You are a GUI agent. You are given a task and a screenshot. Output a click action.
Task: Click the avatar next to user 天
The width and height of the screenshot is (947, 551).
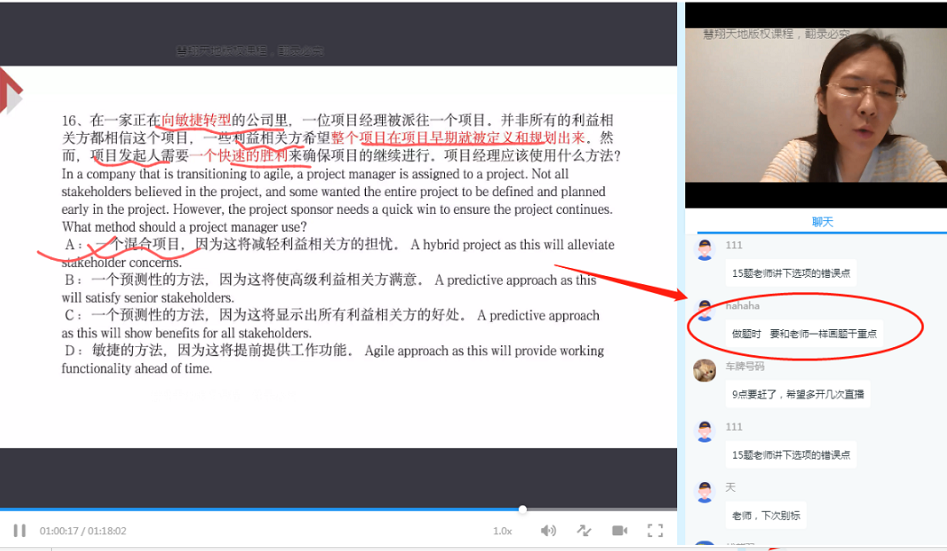[x=705, y=492]
